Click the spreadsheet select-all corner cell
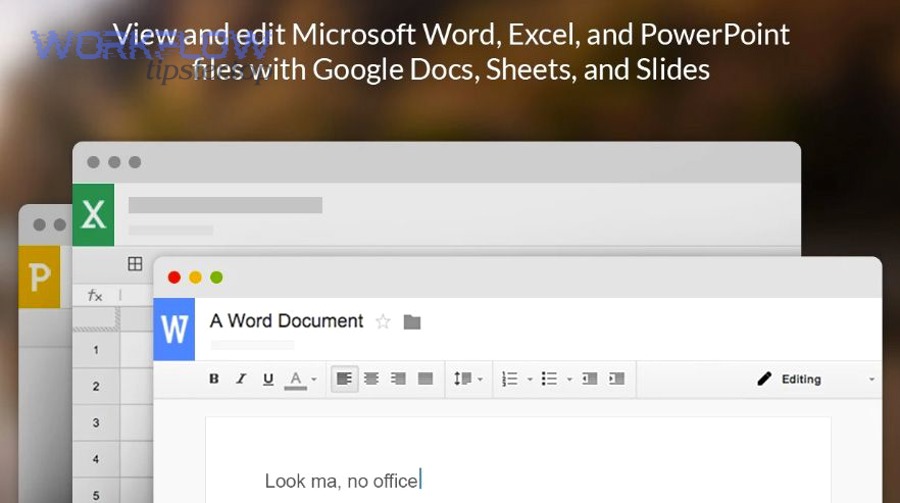900x503 pixels. tap(96, 319)
